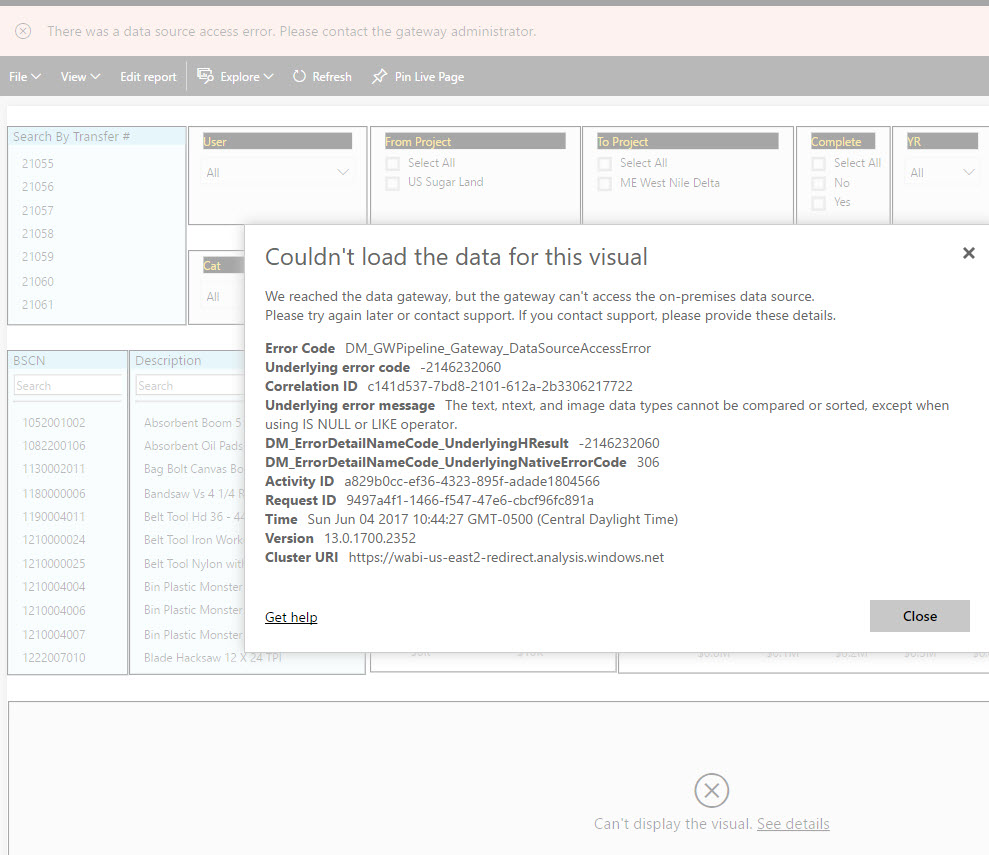
Task: Click Description search input field
Action: [x=190, y=385]
